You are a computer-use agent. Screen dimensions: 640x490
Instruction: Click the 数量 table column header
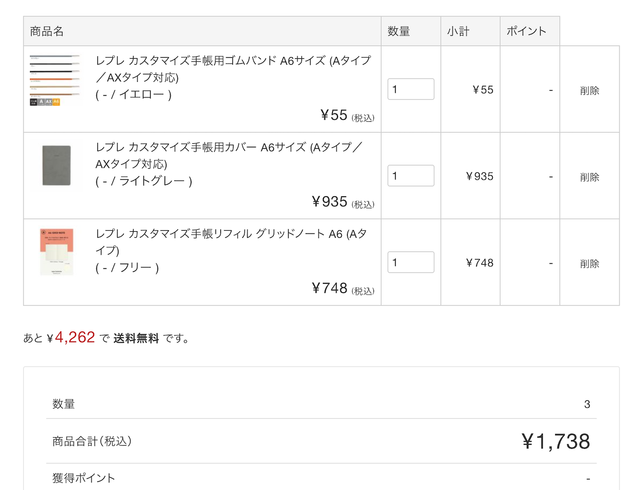(x=399, y=31)
